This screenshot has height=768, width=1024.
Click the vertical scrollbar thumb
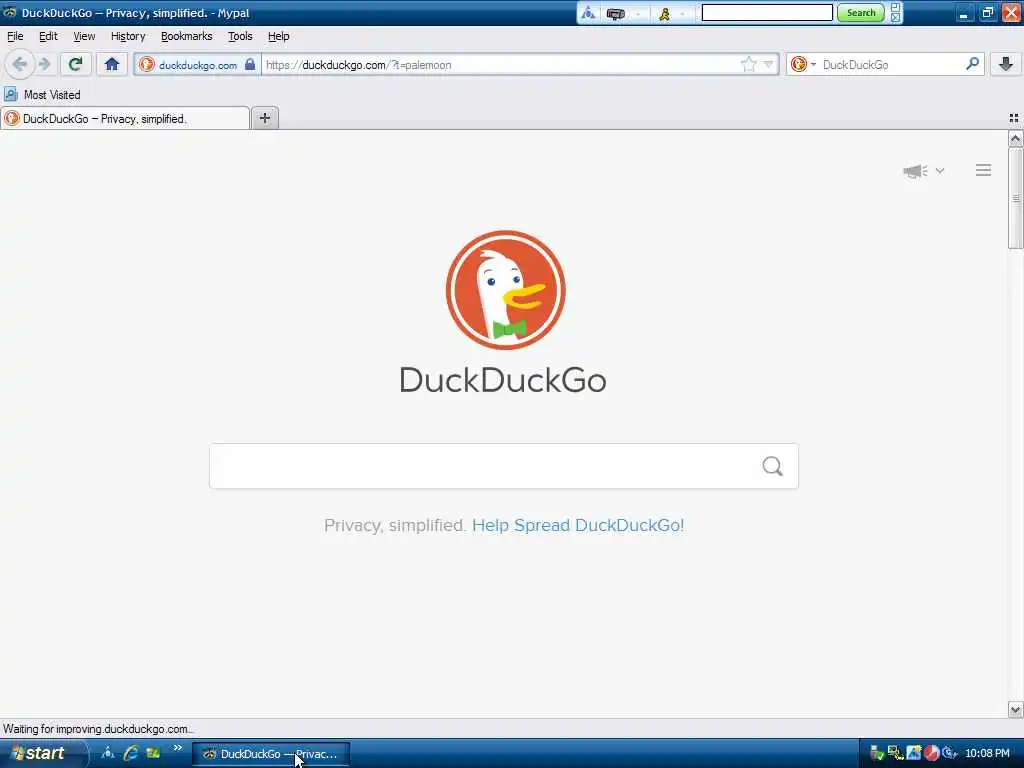coord(1015,198)
